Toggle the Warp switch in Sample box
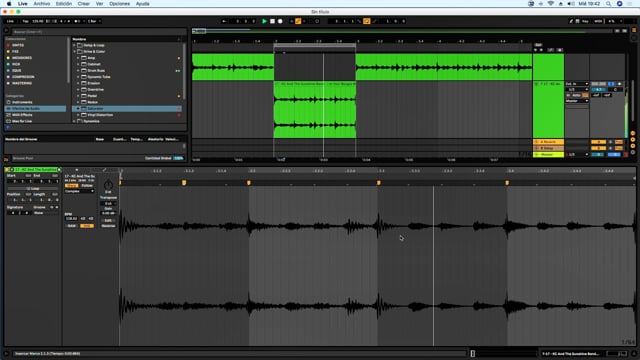Viewport: 640px width, 360px height. (71, 186)
